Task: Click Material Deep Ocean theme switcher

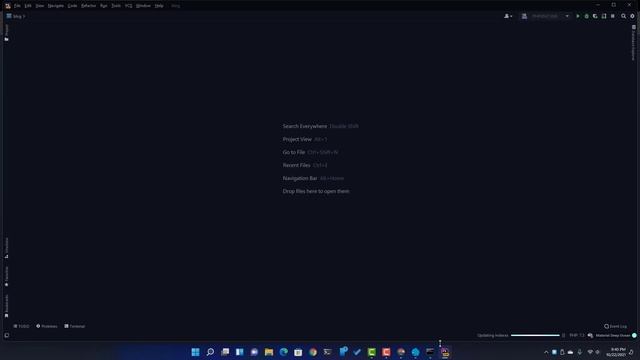Action: (613, 336)
